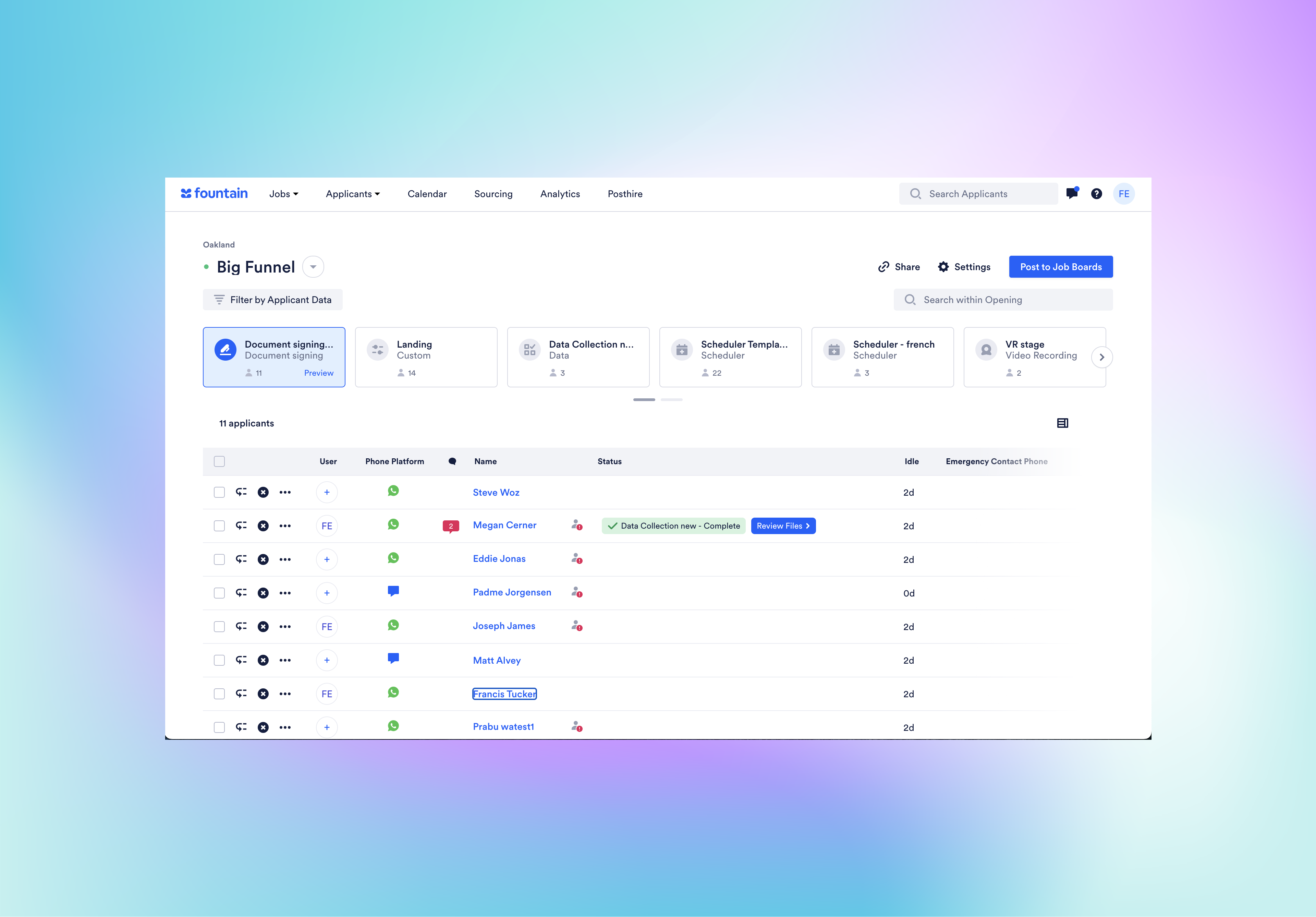Image resolution: width=1316 pixels, height=917 pixels.
Task: Assign user to Padme Jorgensen via plus
Action: (327, 593)
